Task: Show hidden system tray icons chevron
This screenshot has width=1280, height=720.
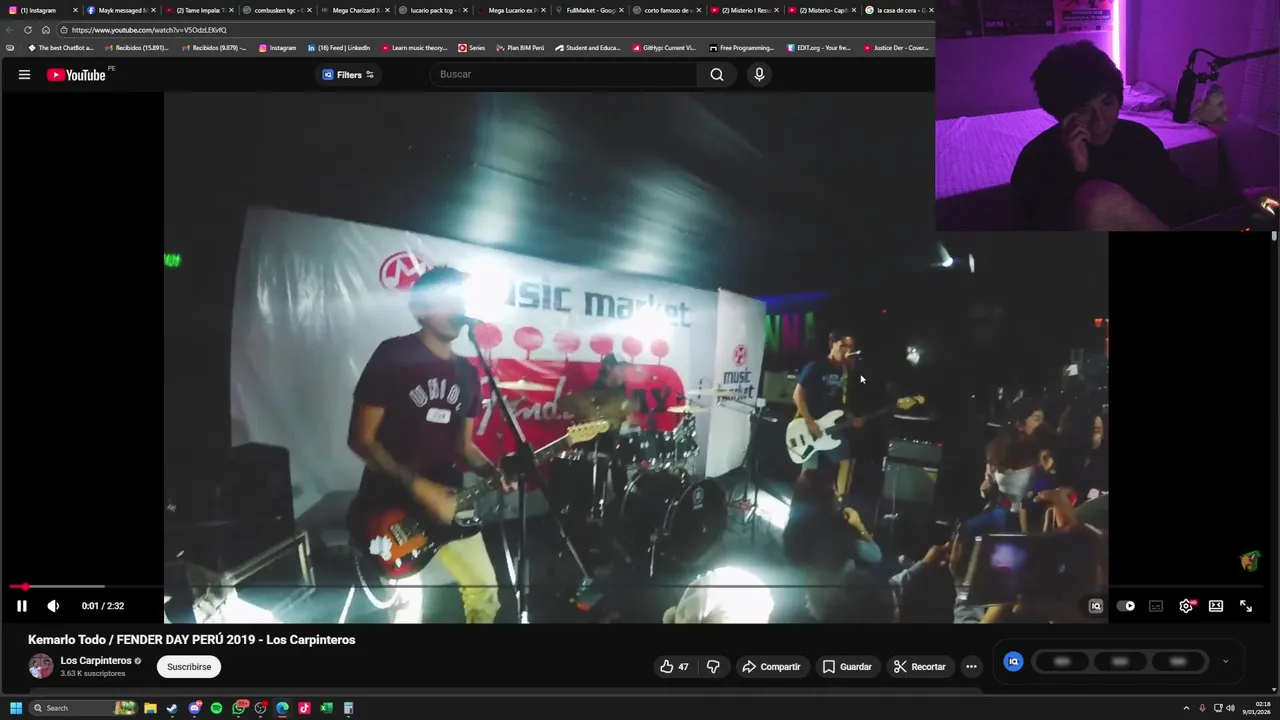Action: click(x=1186, y=708)
